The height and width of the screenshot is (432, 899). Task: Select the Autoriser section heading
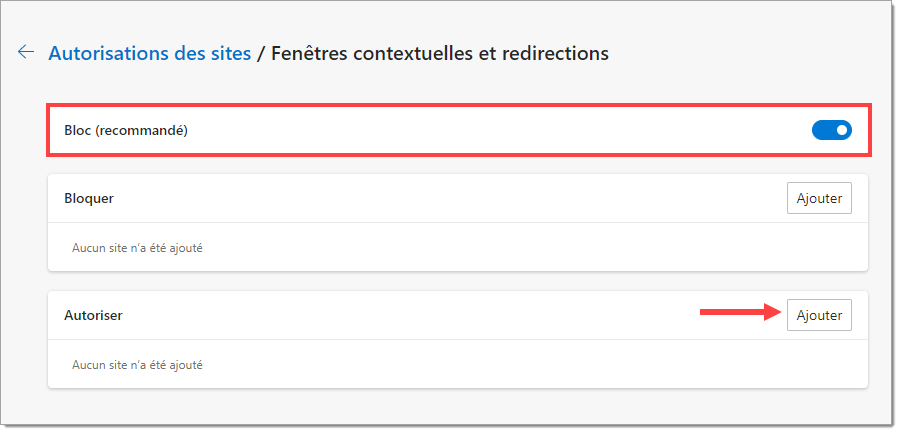[x=93, y=315]
